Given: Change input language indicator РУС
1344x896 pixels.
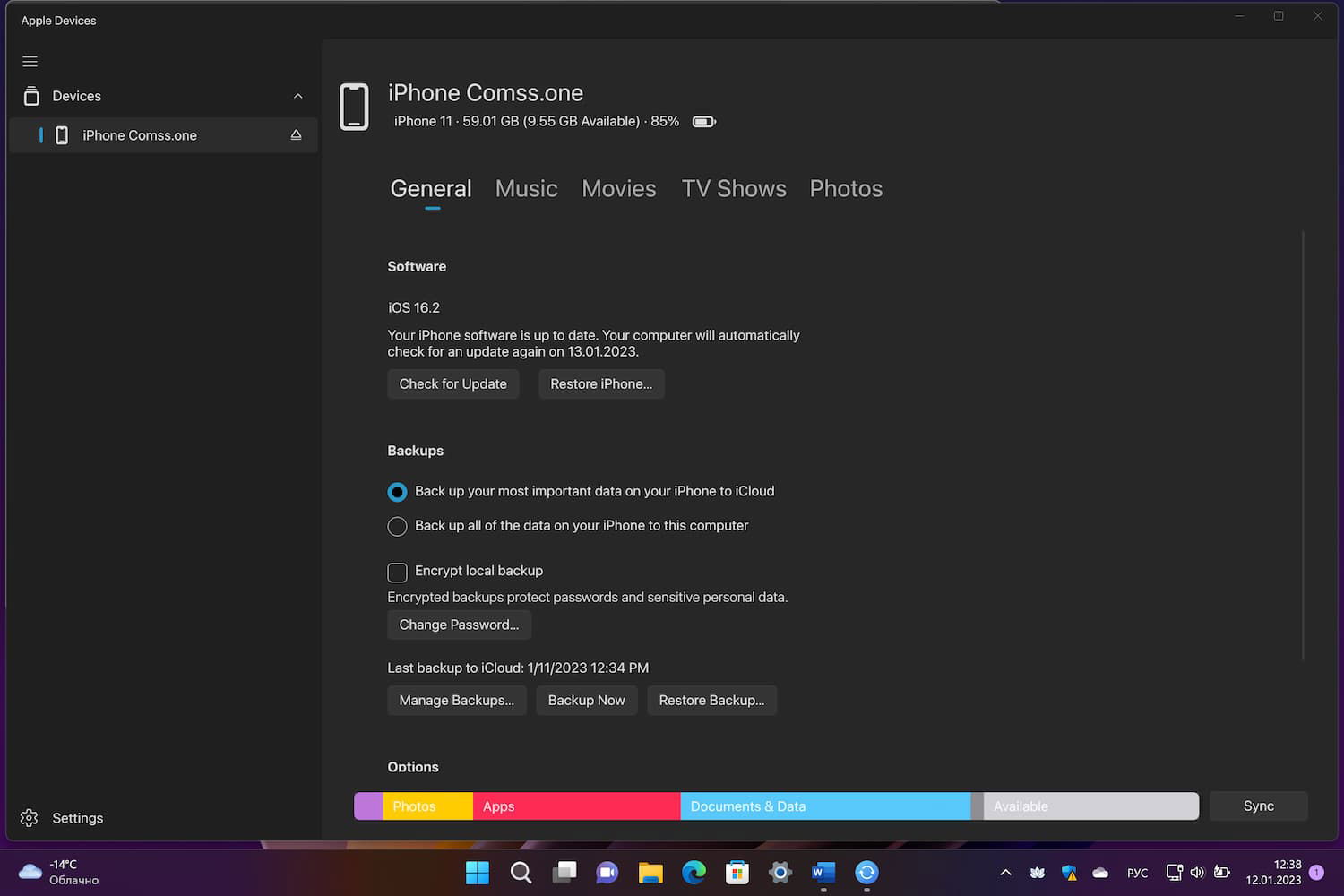Looking at the screenshot, I should [1137, 873].
